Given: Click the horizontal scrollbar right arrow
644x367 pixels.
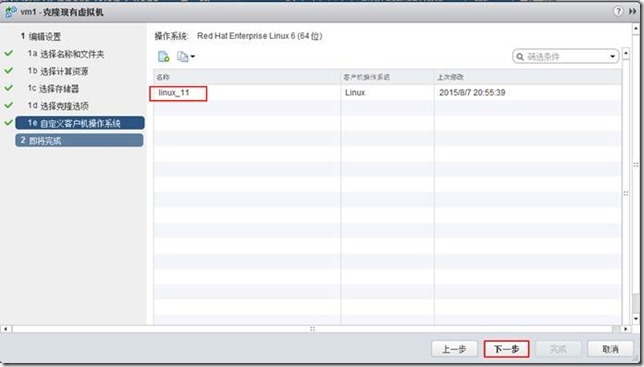Looking at the screenshot, I should click(x=626, y=329).
